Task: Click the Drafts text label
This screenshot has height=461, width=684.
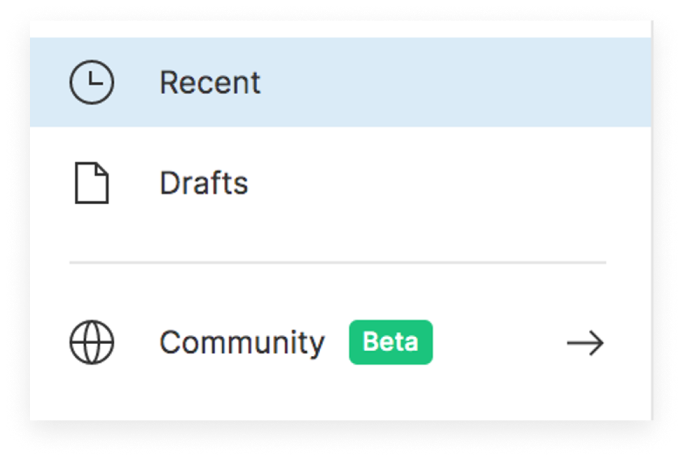Action: 204,183
